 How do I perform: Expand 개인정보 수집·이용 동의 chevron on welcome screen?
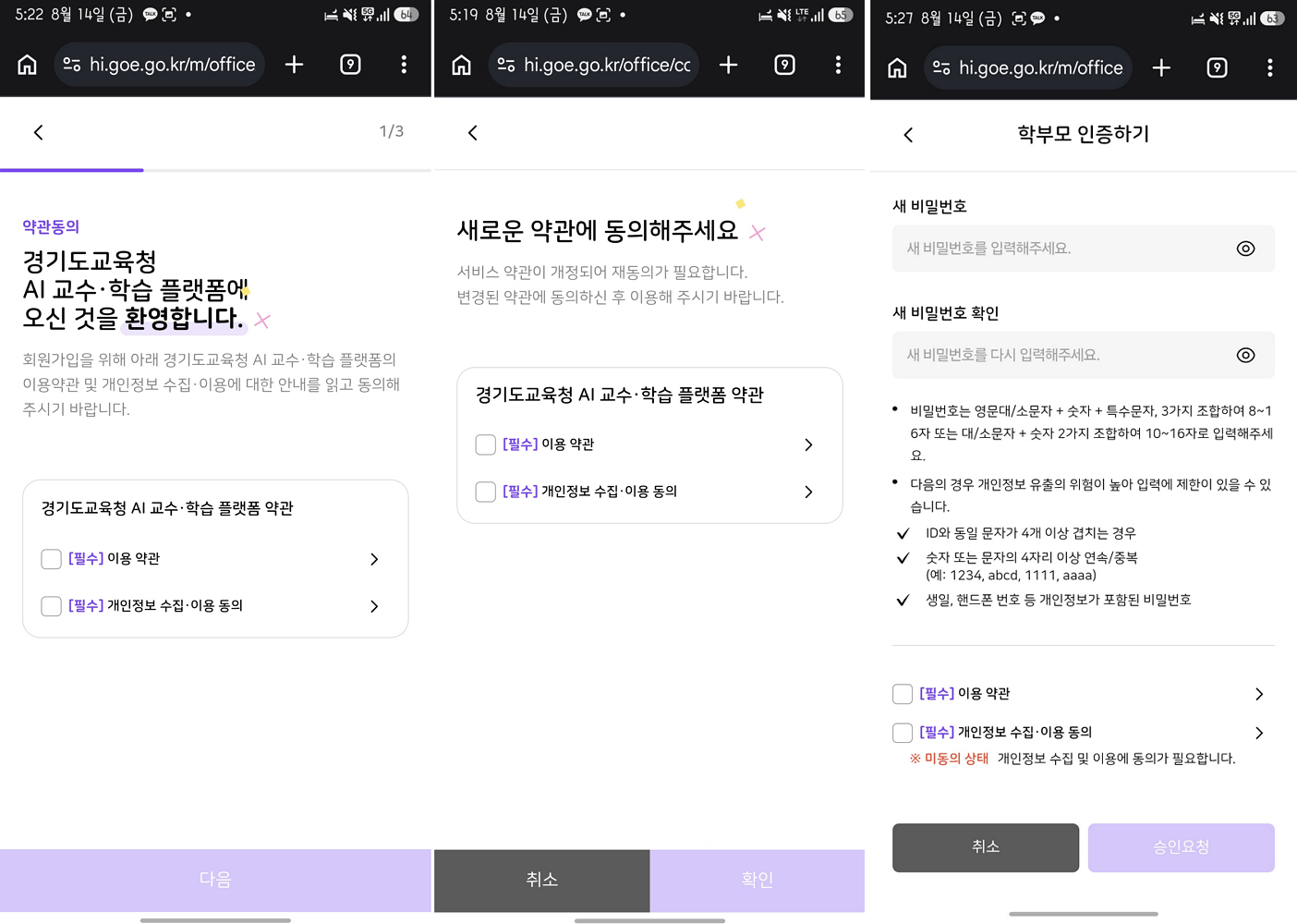pyautogui.click(x=374, y=606)
